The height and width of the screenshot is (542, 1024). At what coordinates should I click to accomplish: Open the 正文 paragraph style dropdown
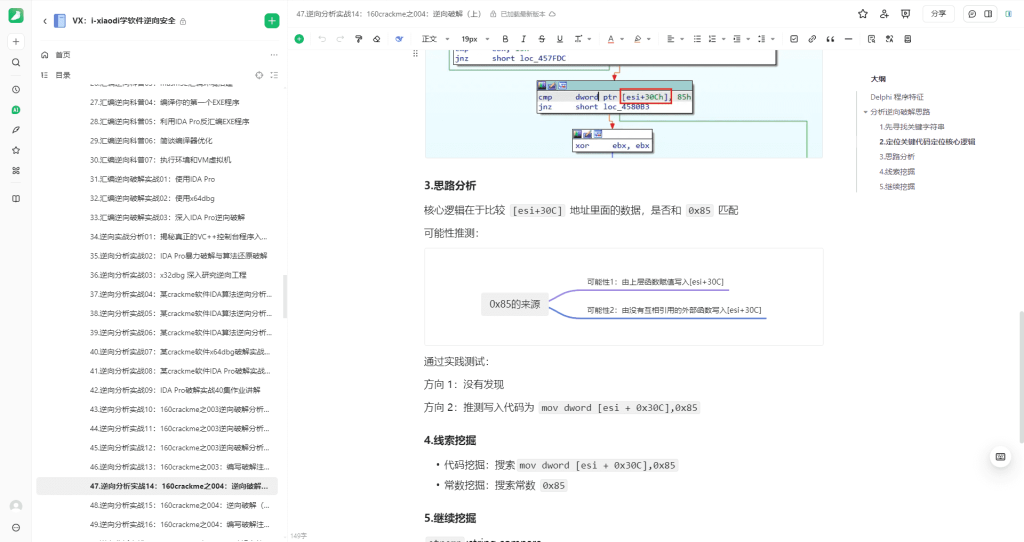[x=434, y=39]
